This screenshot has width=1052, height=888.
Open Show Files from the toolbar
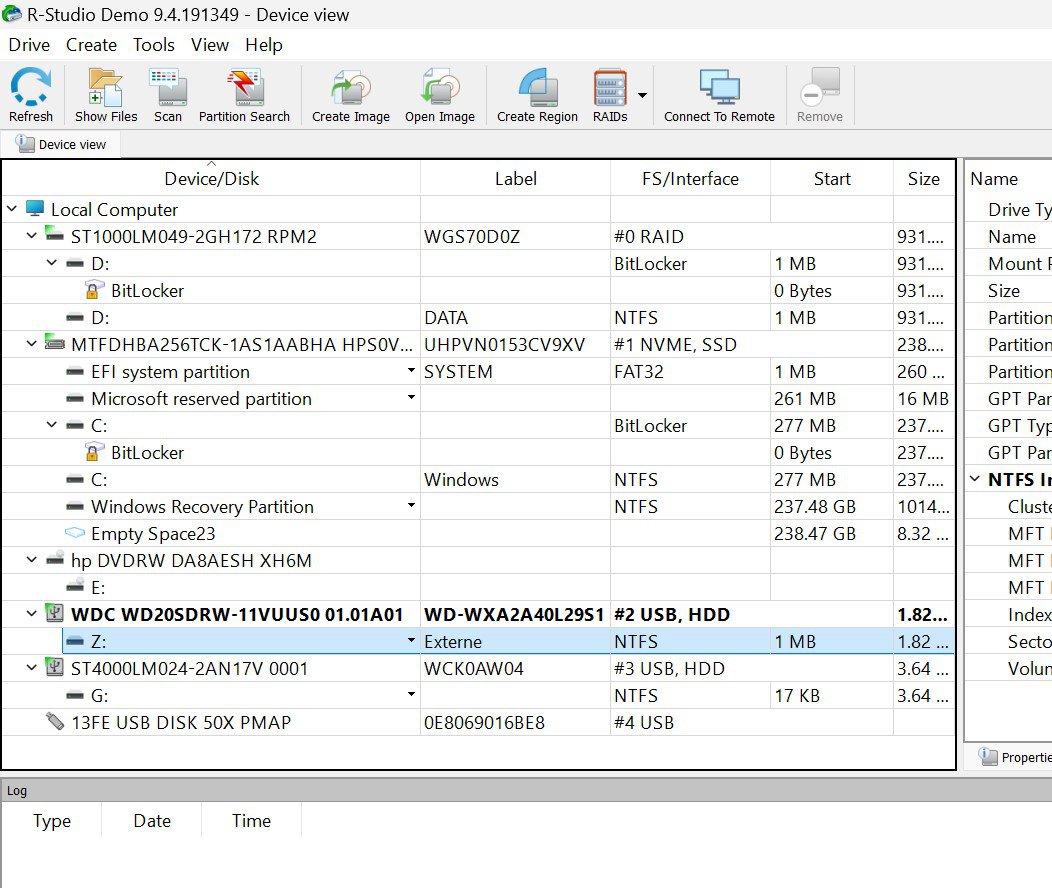tap(106, 96)
